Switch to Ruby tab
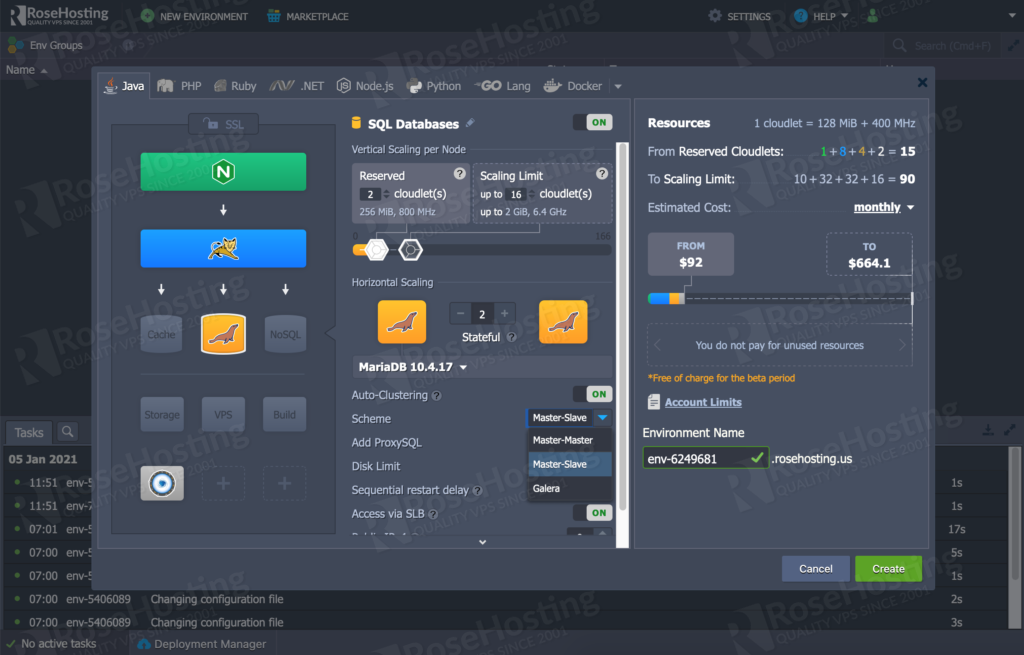1024x655 pixels. [x=235, y=86]
